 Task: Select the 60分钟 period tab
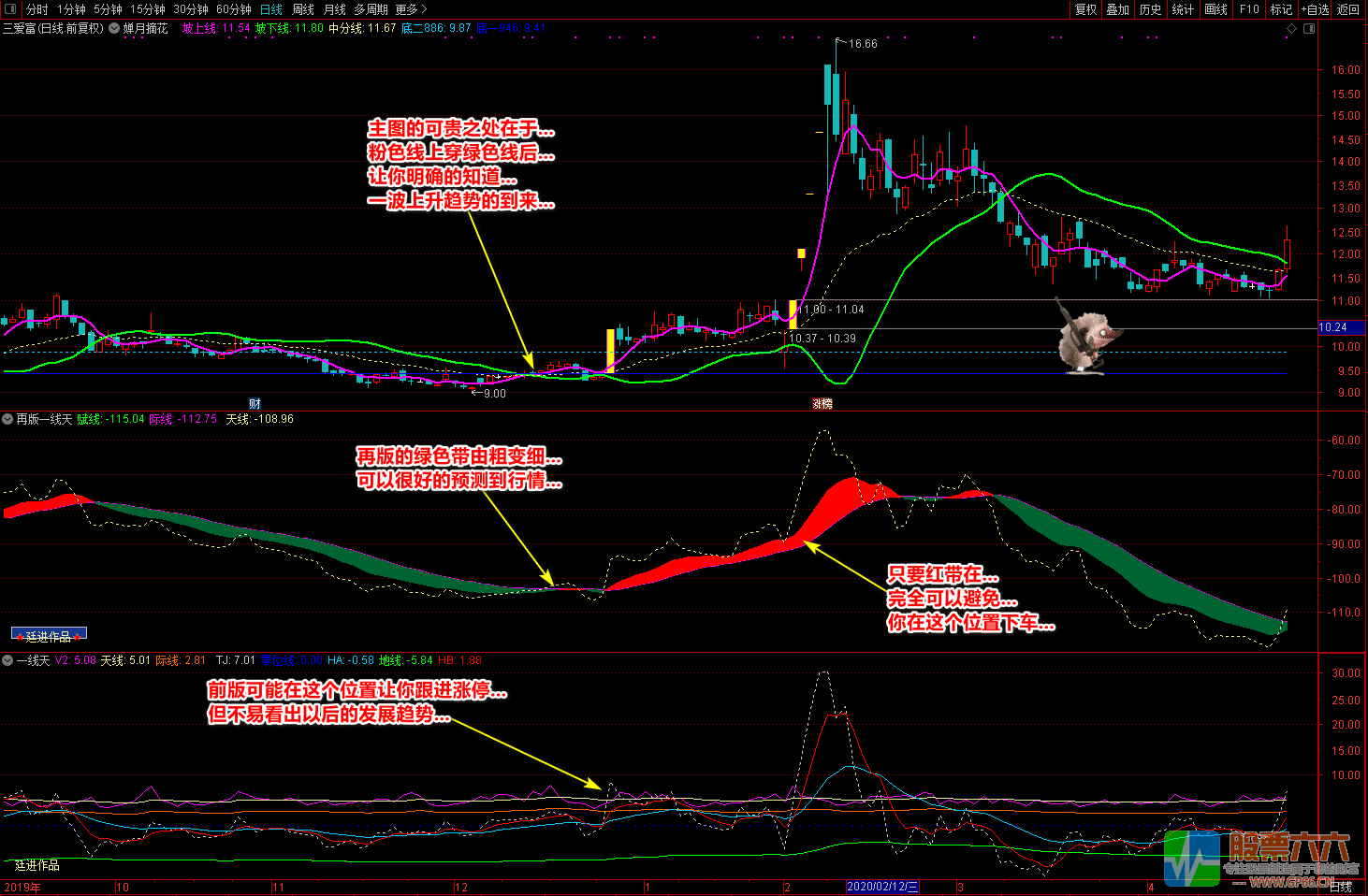(233, 9)
